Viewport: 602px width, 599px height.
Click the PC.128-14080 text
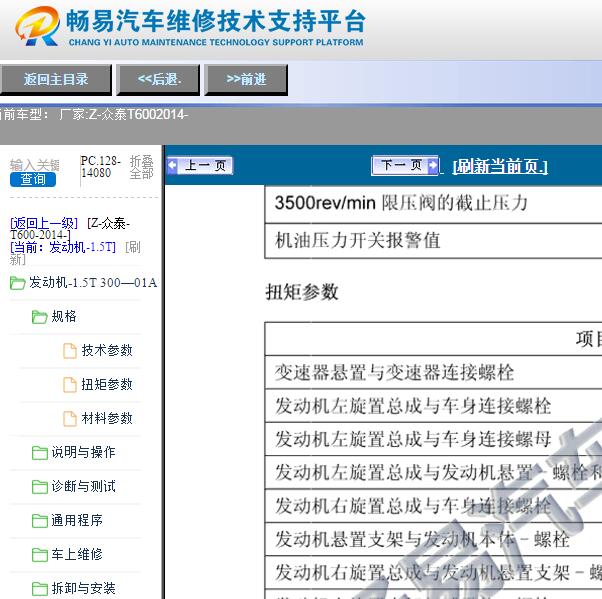[x=101, y=167]
